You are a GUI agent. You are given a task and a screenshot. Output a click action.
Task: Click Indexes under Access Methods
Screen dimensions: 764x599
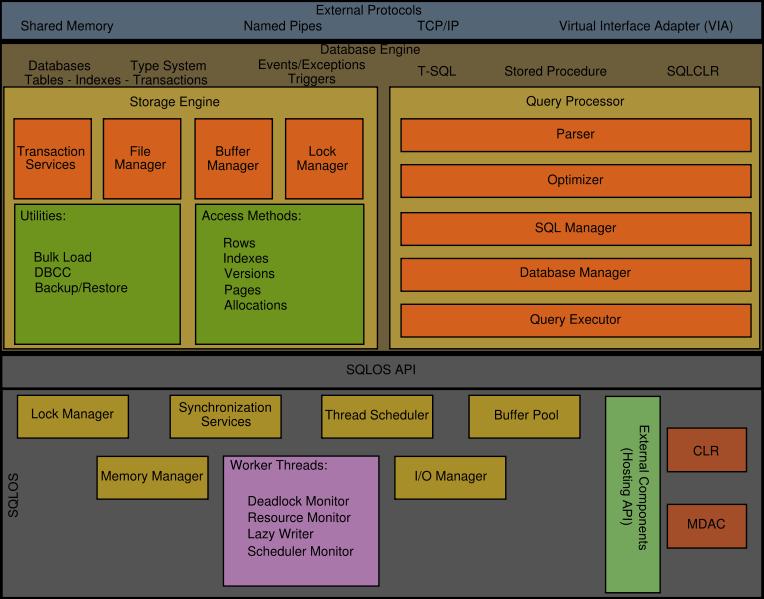(246, 258)
